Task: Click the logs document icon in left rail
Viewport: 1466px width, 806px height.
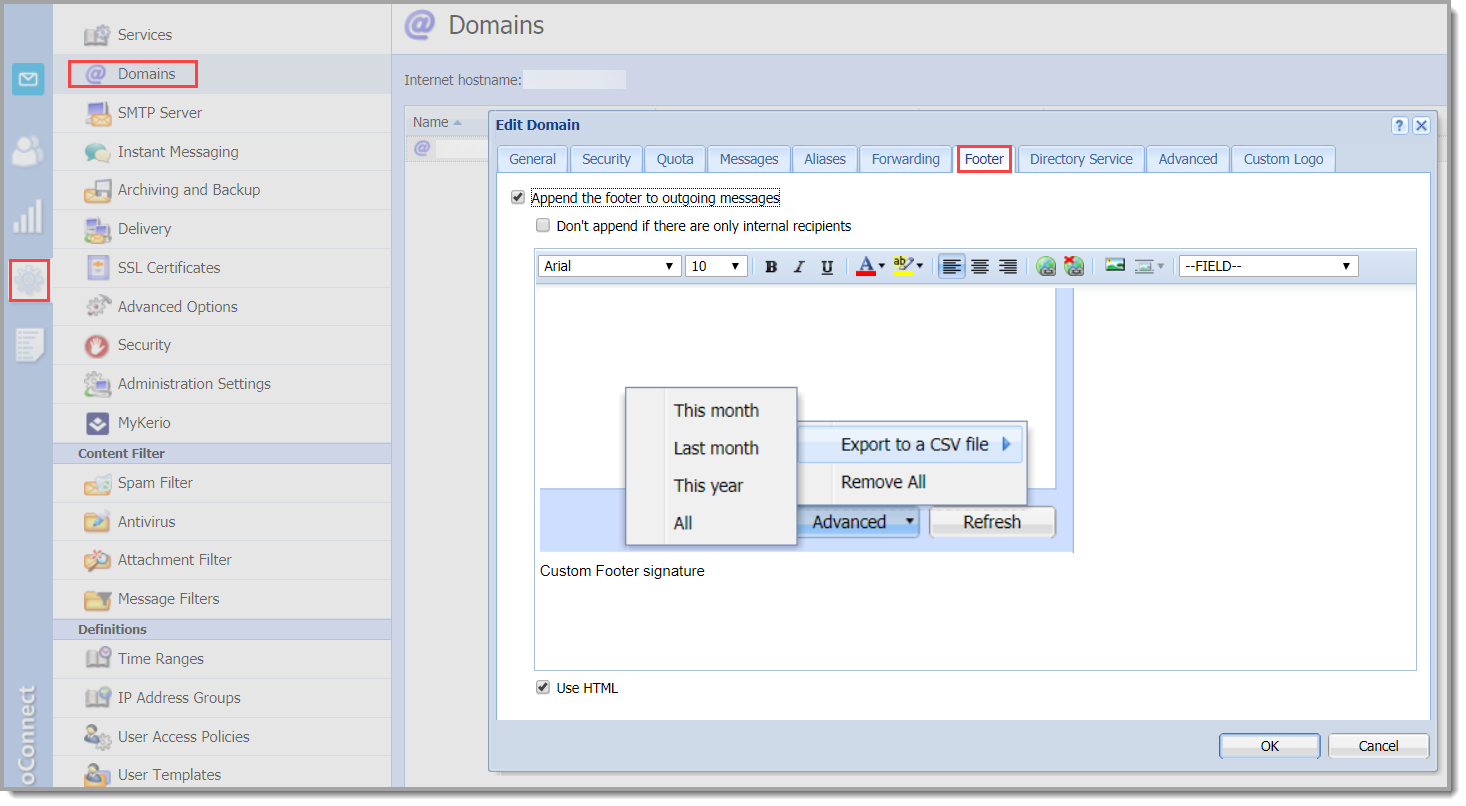Action: pyautogui.click(x=28, y=345)
